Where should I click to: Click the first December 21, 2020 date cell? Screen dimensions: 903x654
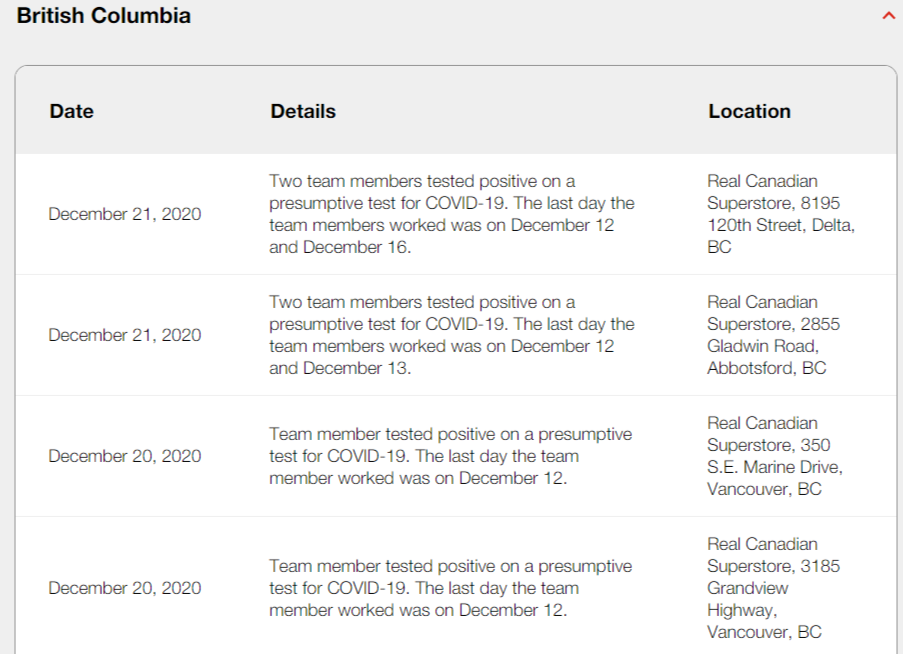125,214
